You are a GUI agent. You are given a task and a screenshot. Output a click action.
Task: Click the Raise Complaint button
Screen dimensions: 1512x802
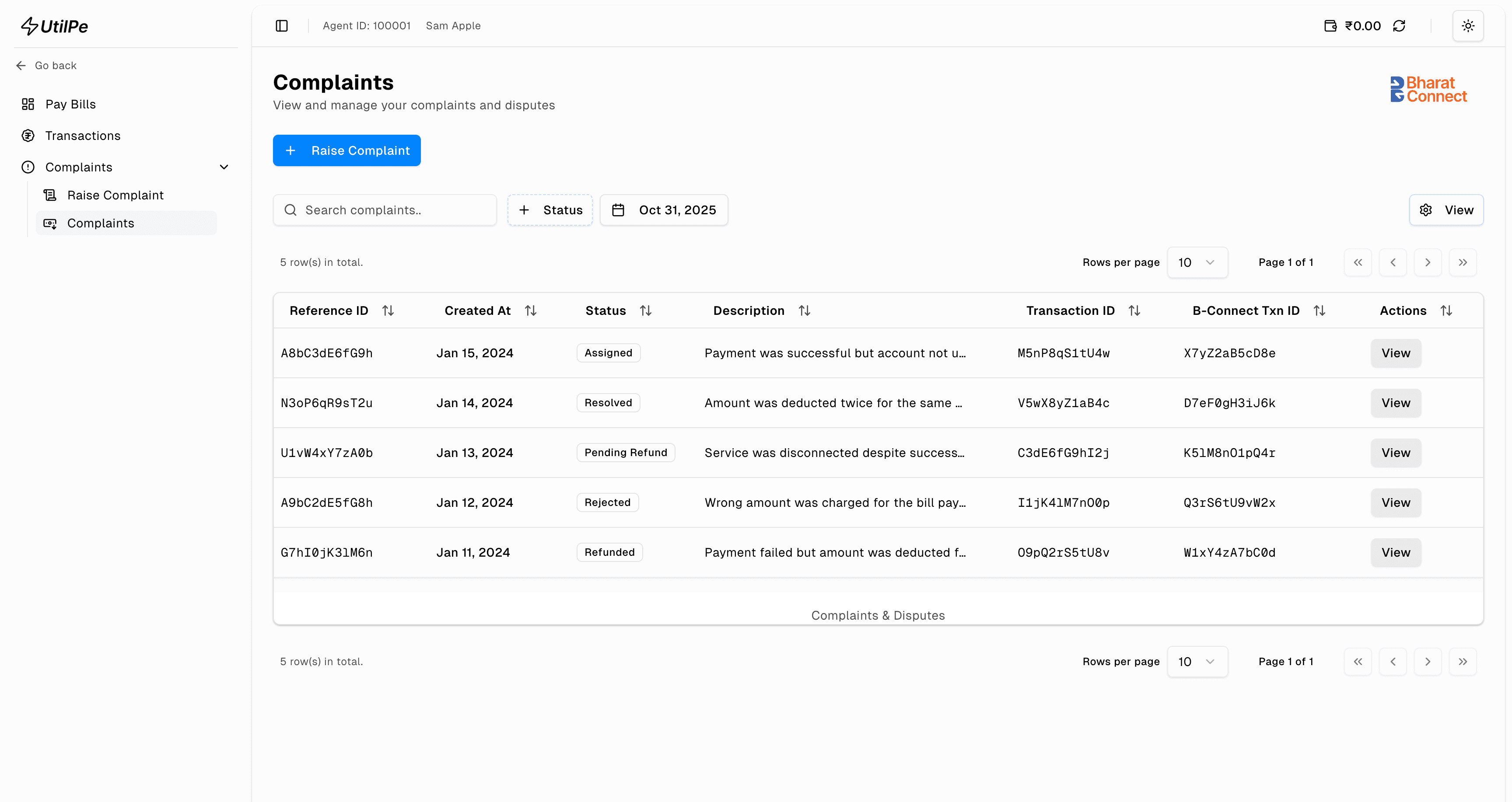(x=346, y=150)
